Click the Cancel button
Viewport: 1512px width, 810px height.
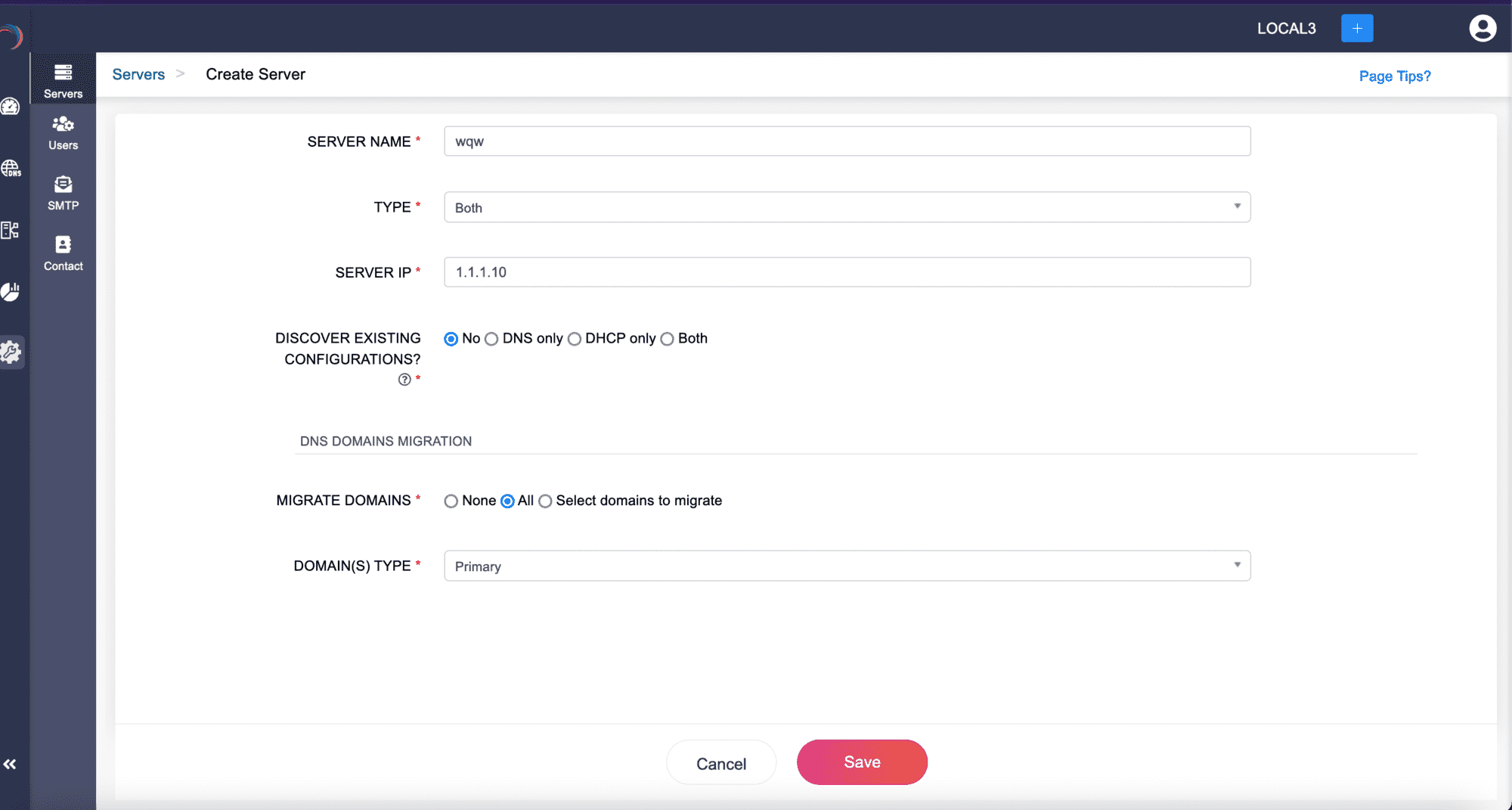721,763
